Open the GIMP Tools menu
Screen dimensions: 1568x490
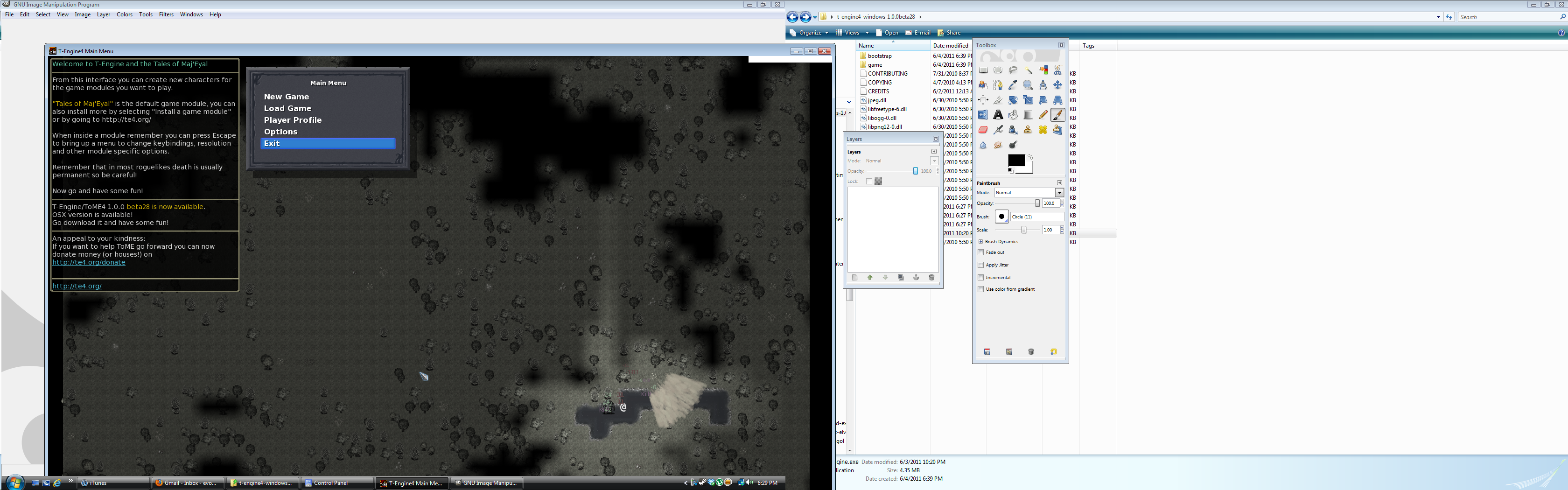[146, 14]
